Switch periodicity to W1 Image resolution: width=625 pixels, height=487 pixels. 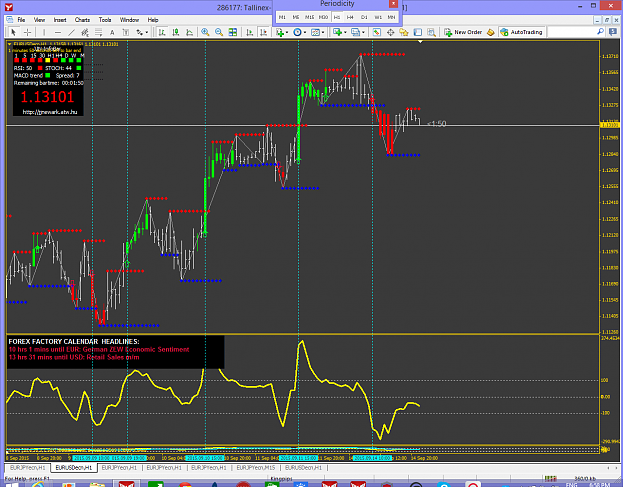coord(378,17)
